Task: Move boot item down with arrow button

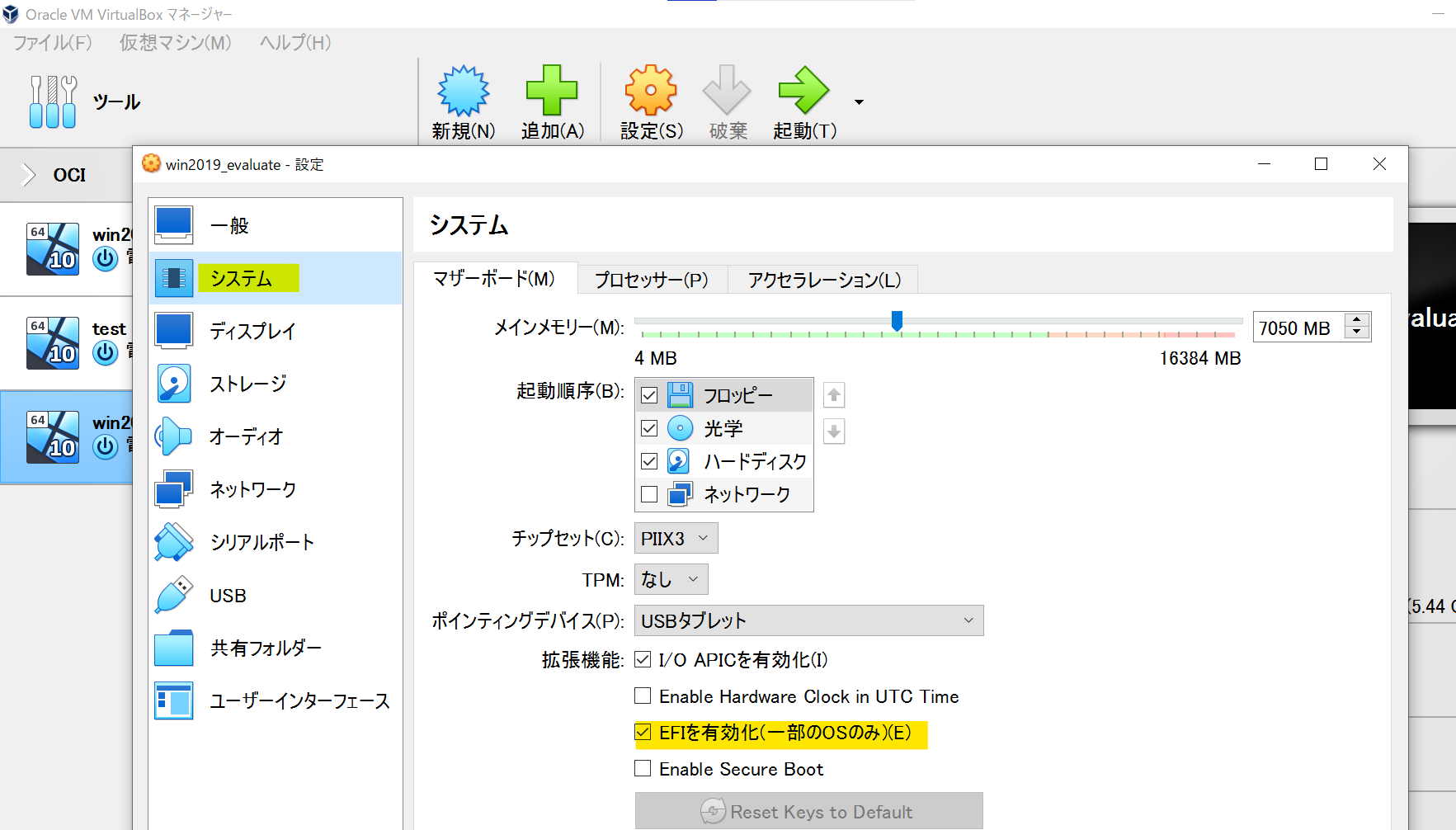Action: [834, 431]
